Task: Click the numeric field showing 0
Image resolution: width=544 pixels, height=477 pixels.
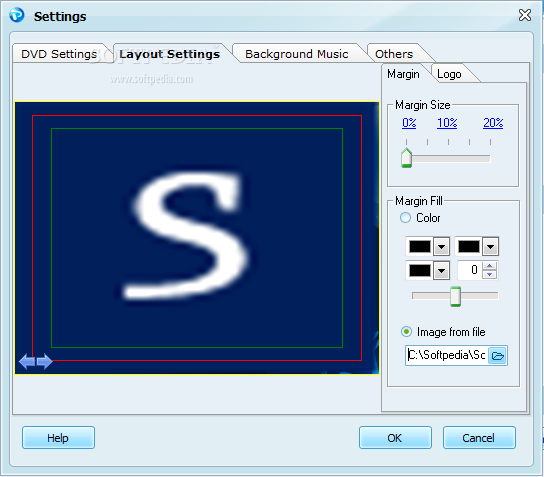Action: pos(469,270)
